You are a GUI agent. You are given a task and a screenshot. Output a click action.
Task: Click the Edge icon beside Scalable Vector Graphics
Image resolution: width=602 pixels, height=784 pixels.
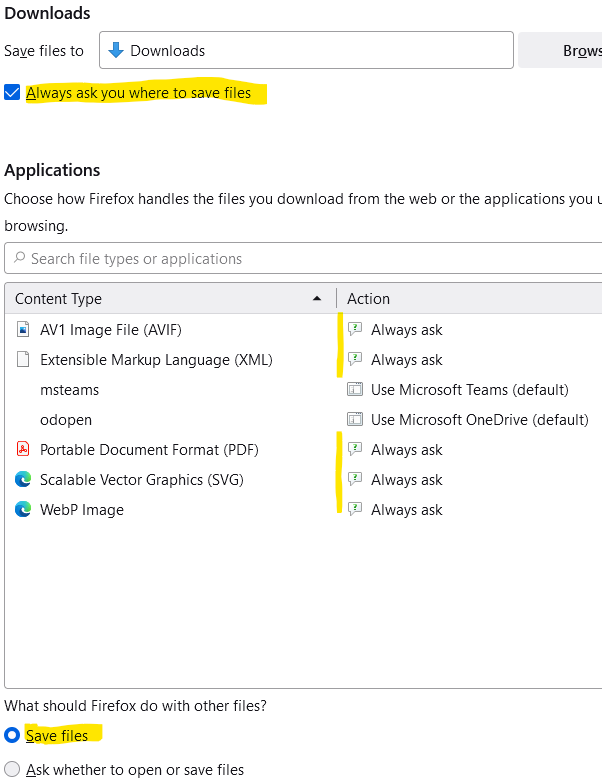coord(24,479)
